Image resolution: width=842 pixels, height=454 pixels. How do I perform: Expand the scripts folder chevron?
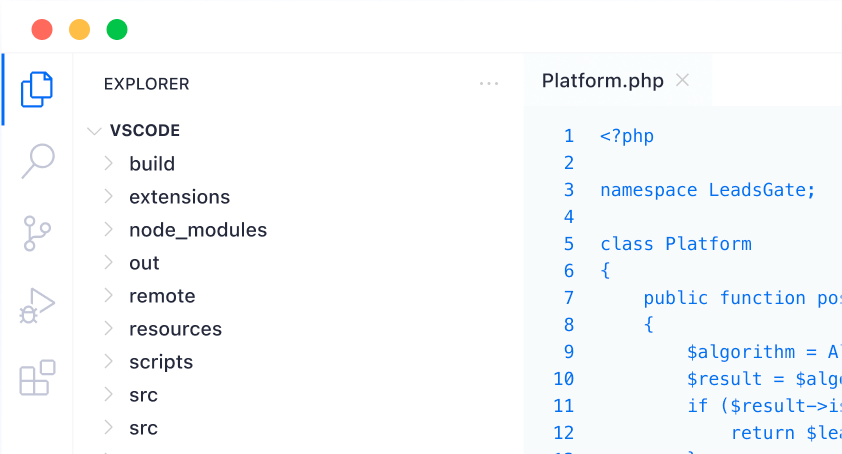pos(108,362)
